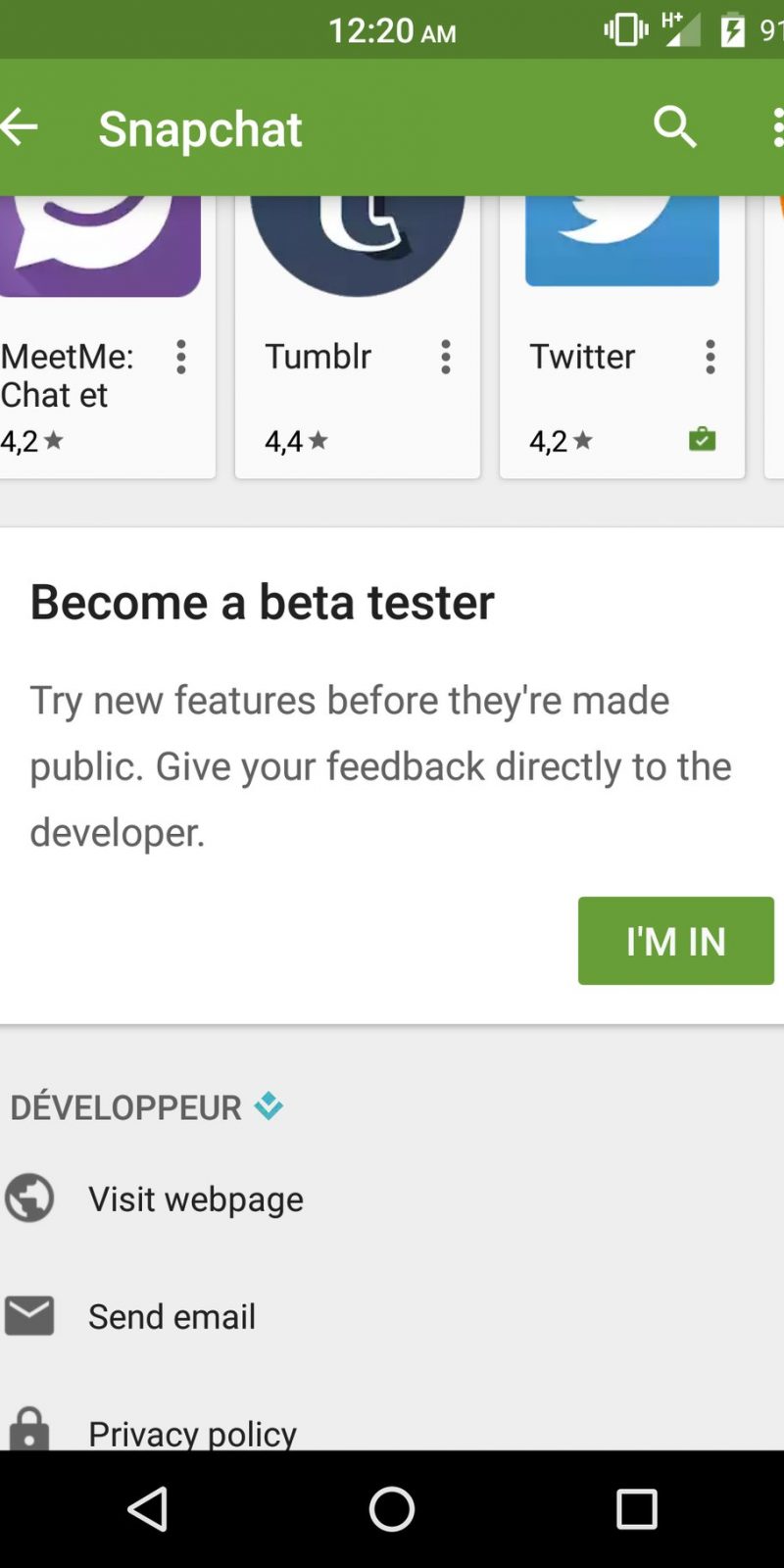Open the Privacy policy link

point(193,1433)
